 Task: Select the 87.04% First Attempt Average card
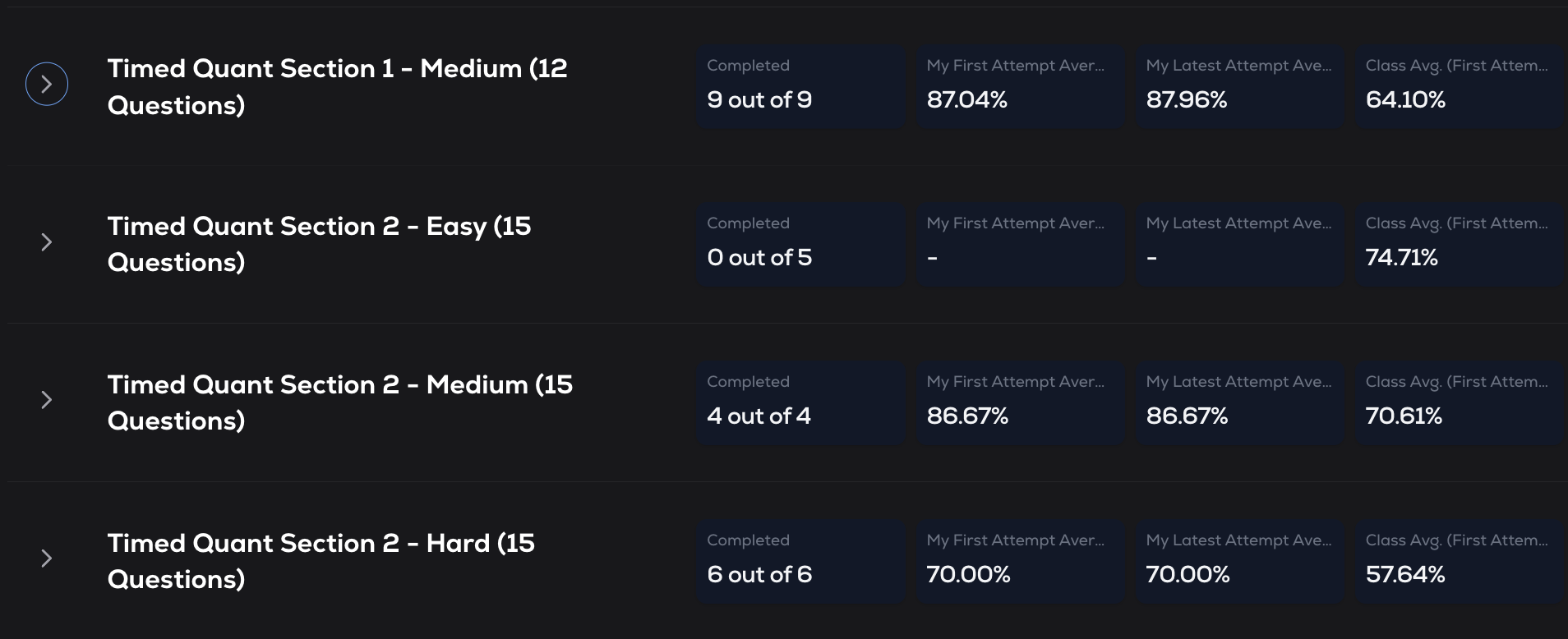pos(1020,85)
